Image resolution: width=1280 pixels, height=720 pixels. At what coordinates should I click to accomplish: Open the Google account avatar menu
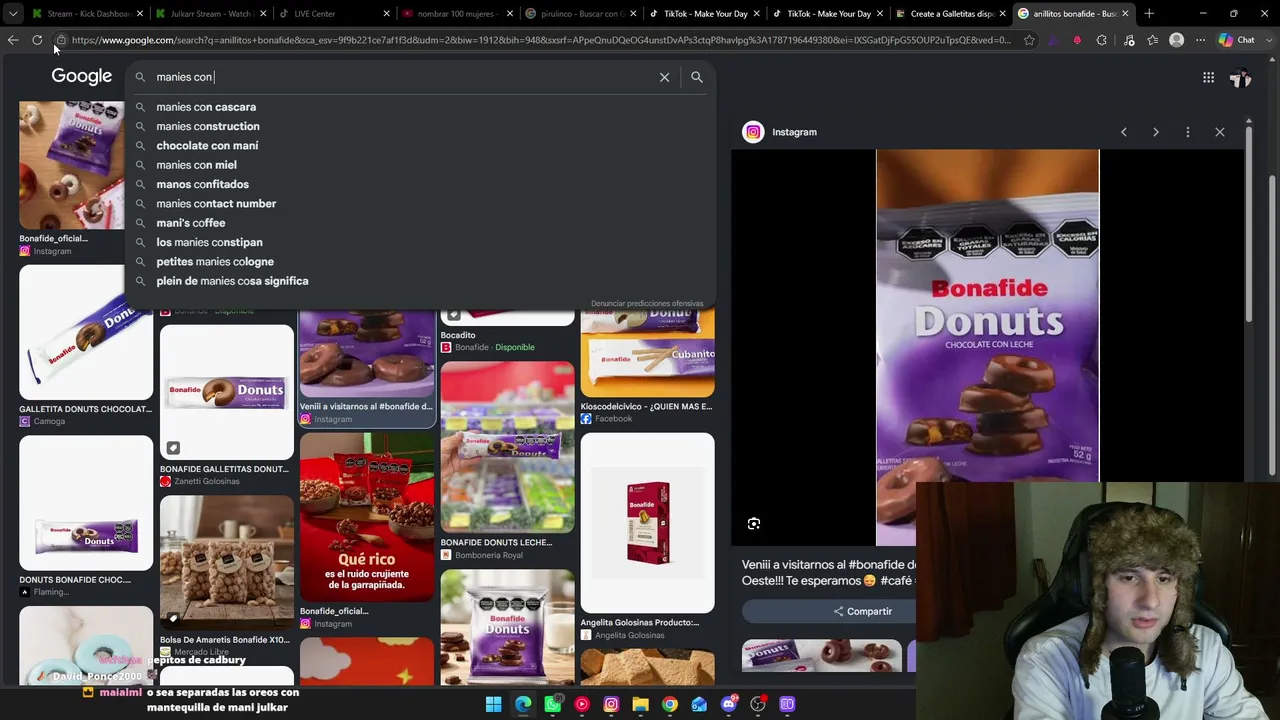[1241, 77]
